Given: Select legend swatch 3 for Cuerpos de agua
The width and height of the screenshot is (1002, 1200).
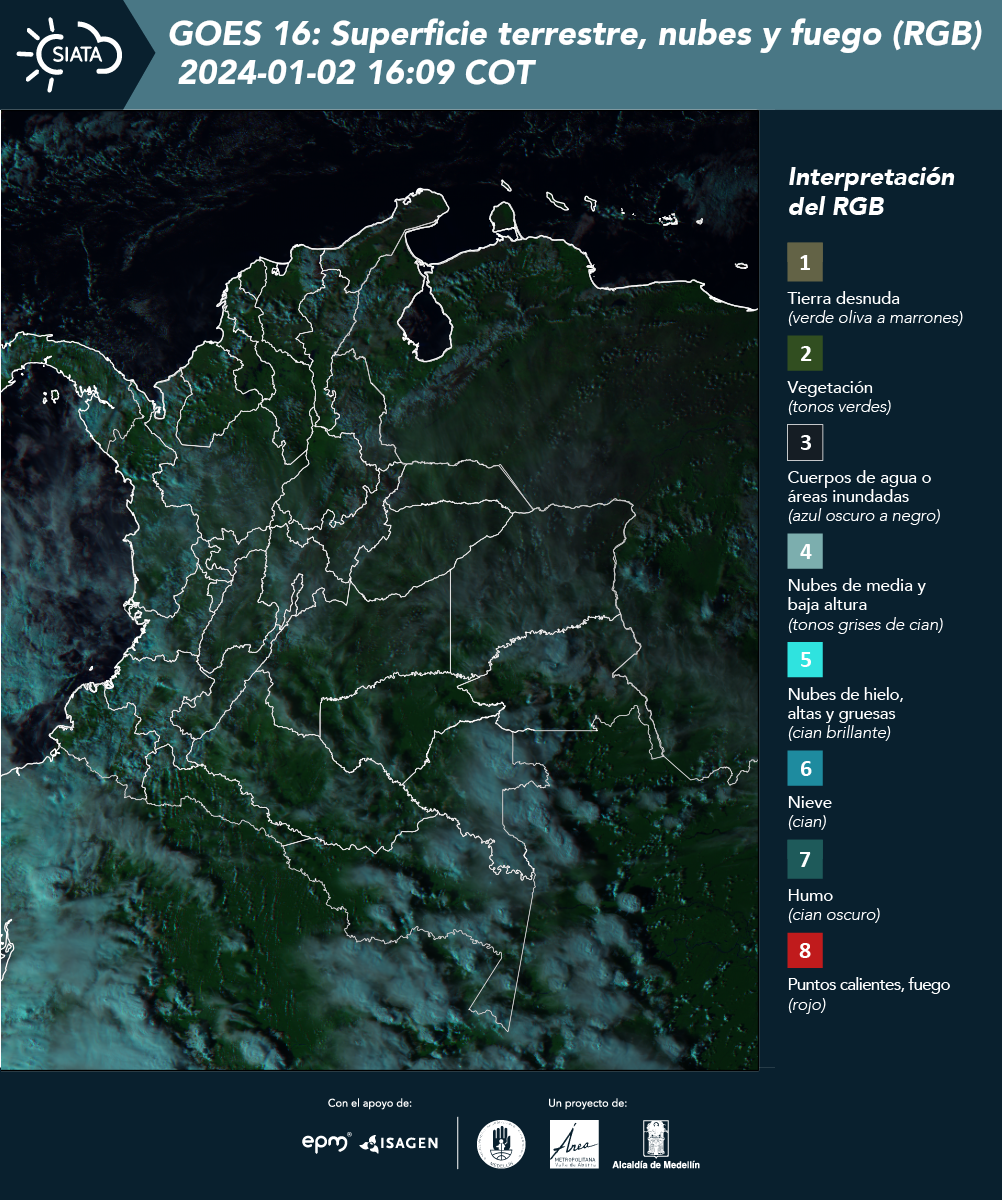Looking at the screenshot, I should (x=805, y=442).
